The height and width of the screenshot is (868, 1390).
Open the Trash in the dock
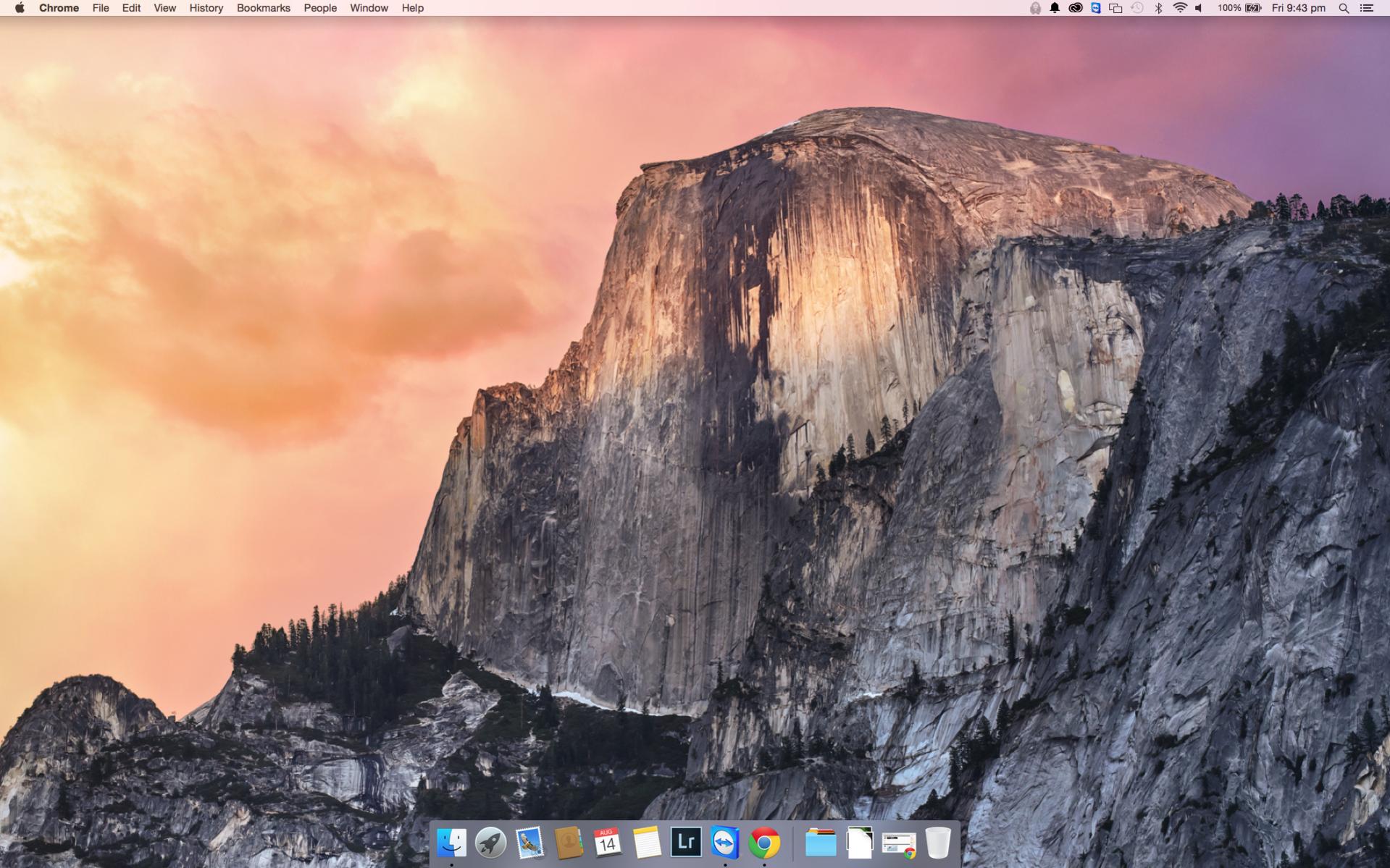click(x=938, y=843)
